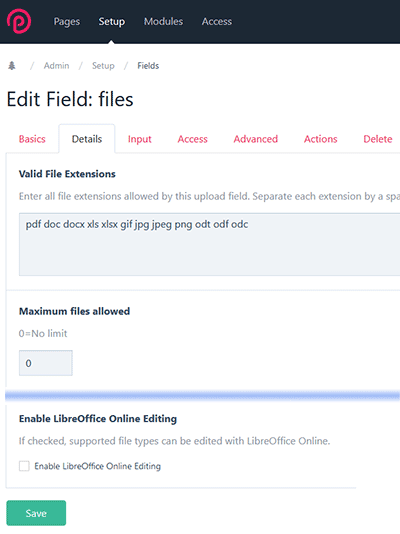Screen dimensions: 400x534
Task: Open the Delete tab
Action: 378,139
